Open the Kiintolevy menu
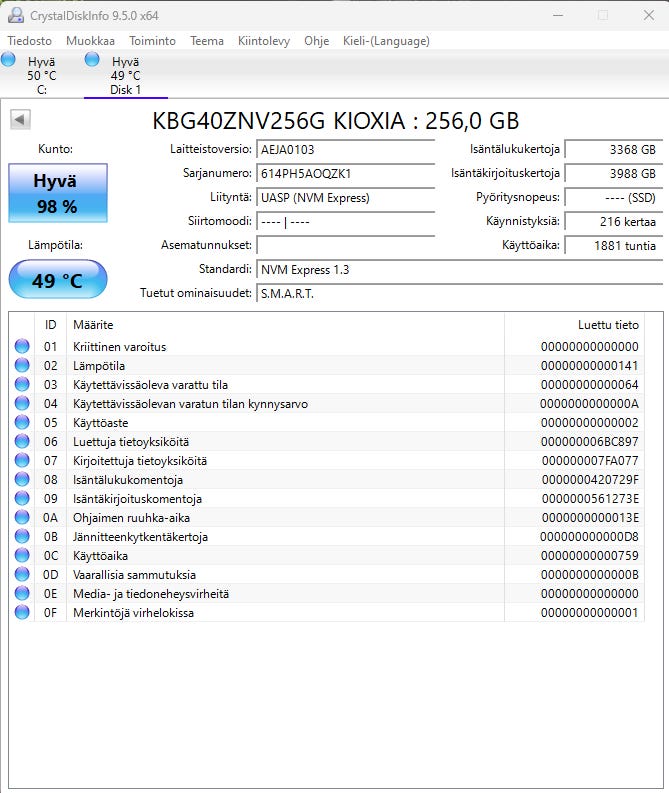Viewport: 669px width, 793px height. [264, 41]
